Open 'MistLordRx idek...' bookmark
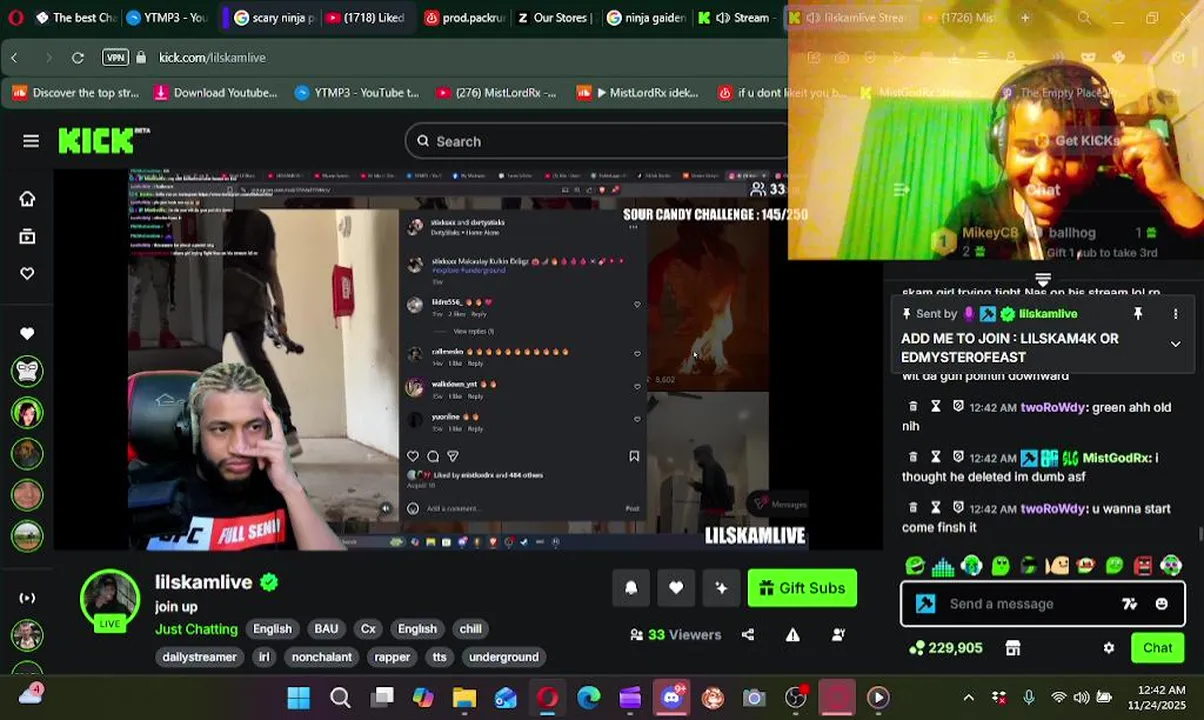This screenshot has height=720, width=1204. [638, 93]
